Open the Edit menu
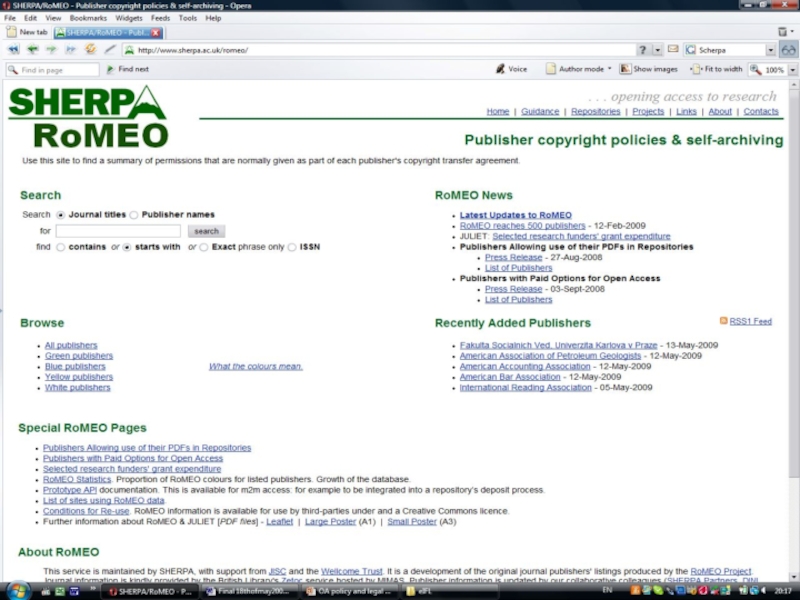Screen dimensions: 800x600 30,18
